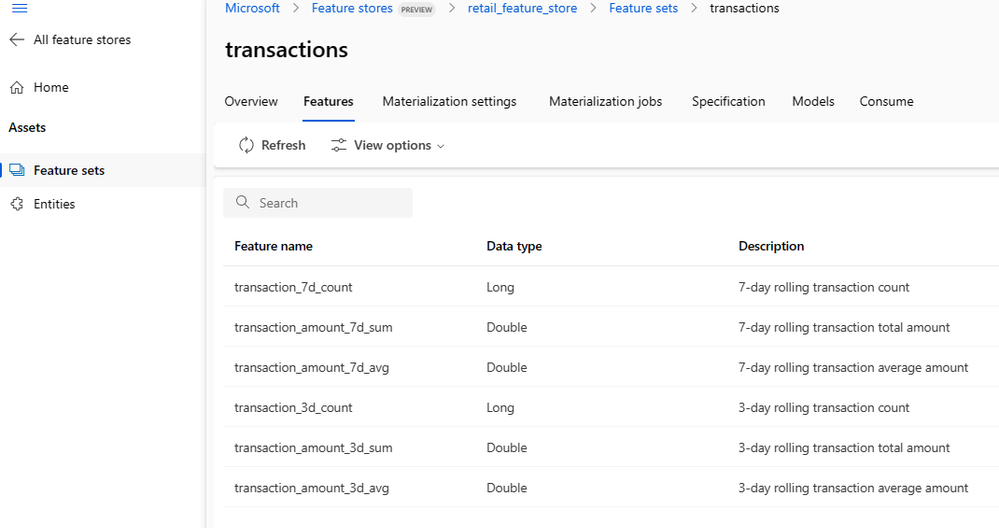Click the back arrow beside All feature stores
The height and width of the screenshot is (528, 999).
pyautogui.click(x=17, y=39)
